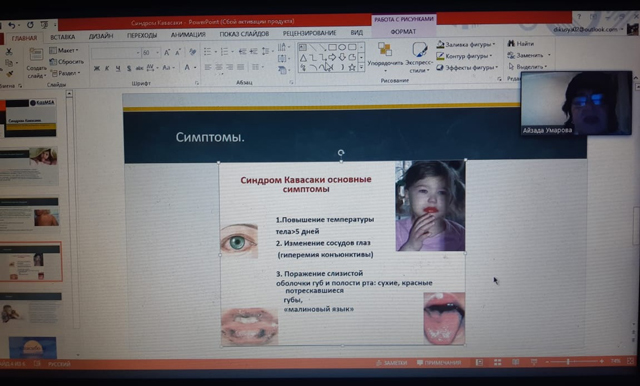Open the ПОКАЗ СЛАЙДОВ ribbon tab
Image resolution: width=640 pixels, height=386 pixels.
click(244, 34)
